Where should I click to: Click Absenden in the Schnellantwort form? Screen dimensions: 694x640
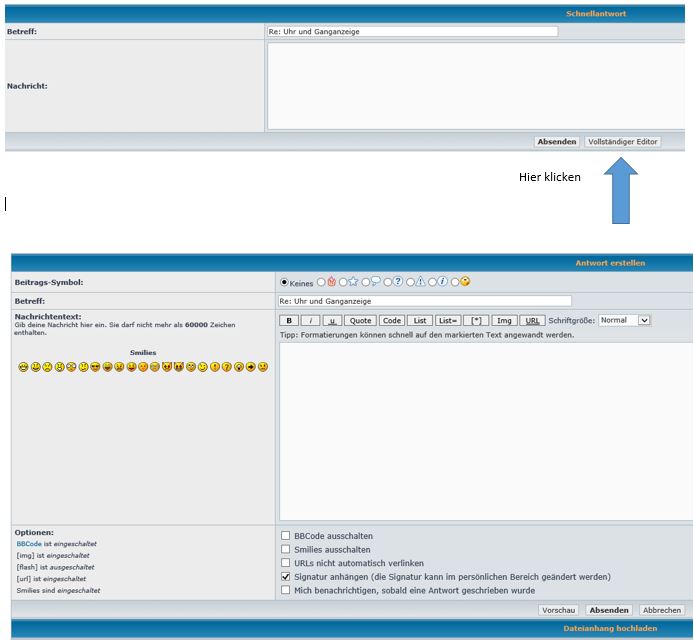pyautogui.click(x=557, y=142)
